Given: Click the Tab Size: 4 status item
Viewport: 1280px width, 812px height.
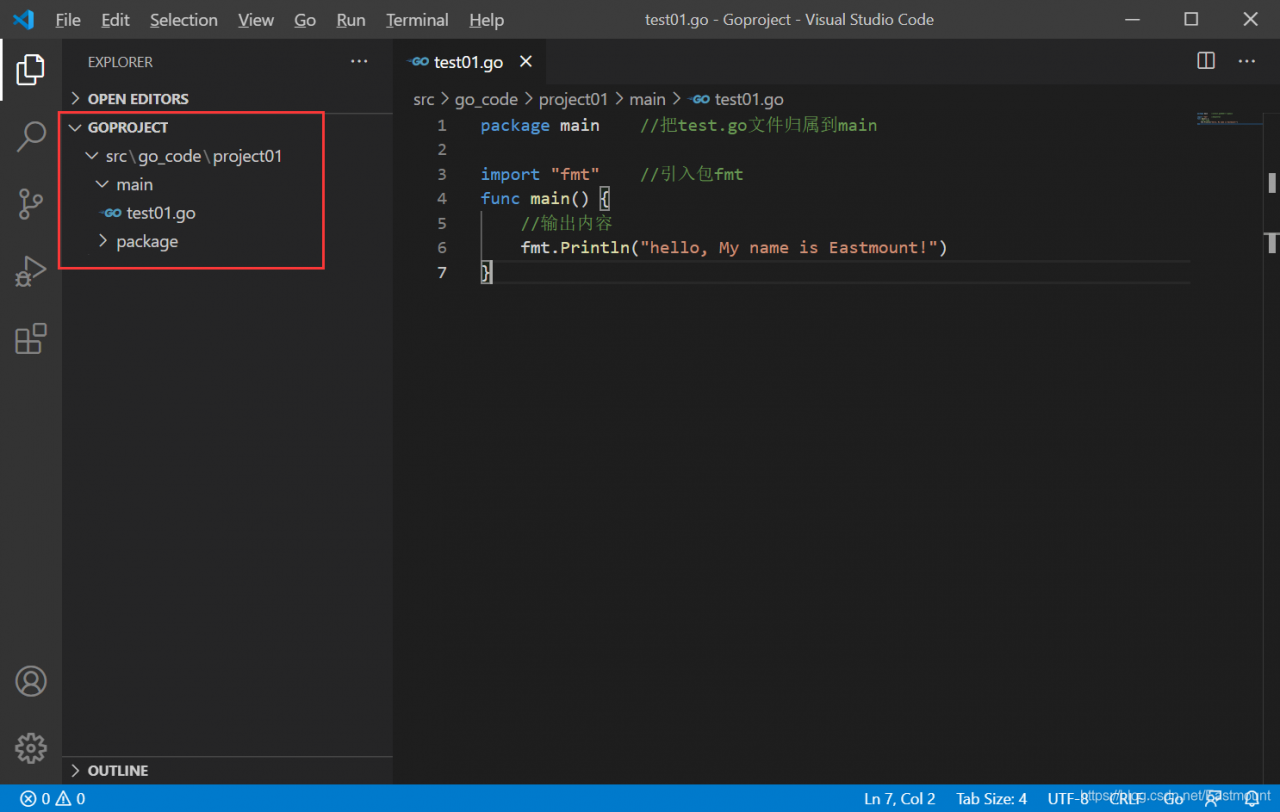Looking at the screenshot, I should 991,798.
